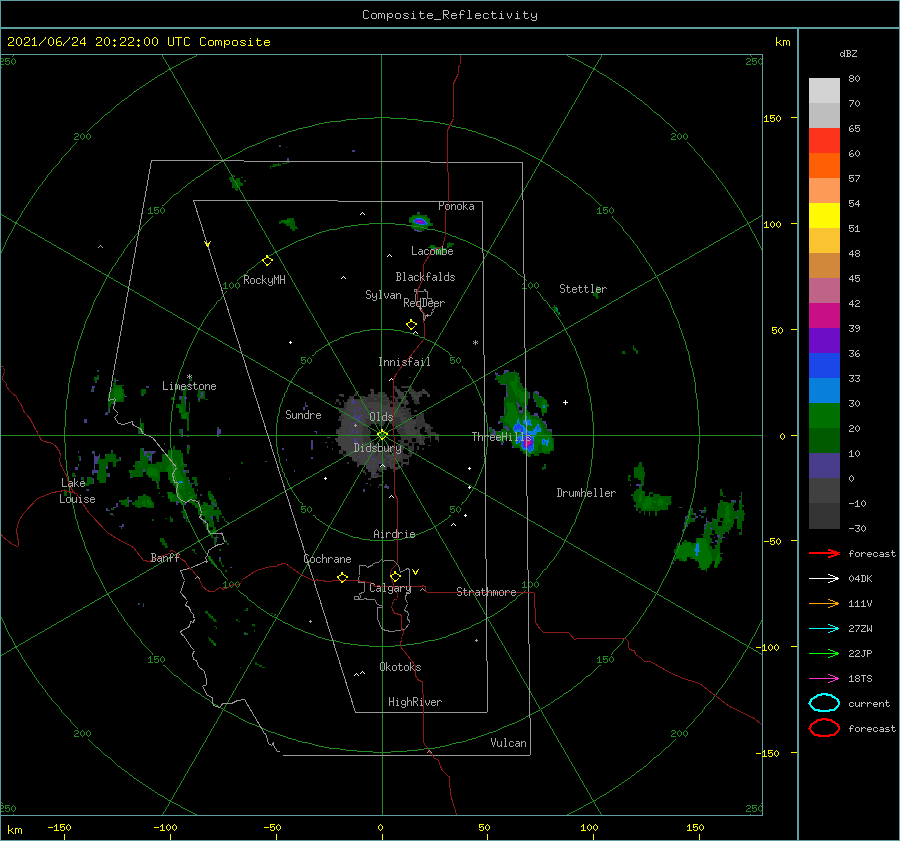
Task: Click the Okotoks city label
Action: coord(400,667)
